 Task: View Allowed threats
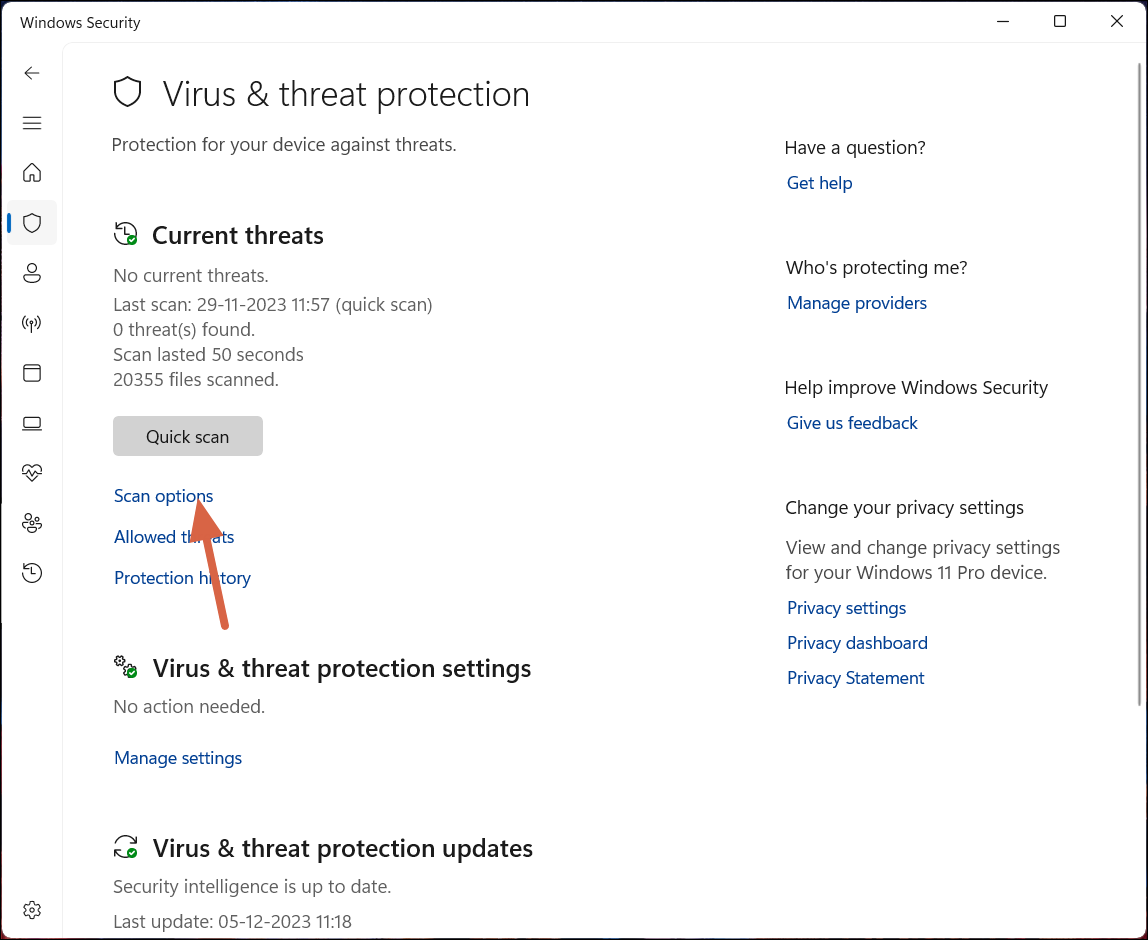tap(173, 537)
